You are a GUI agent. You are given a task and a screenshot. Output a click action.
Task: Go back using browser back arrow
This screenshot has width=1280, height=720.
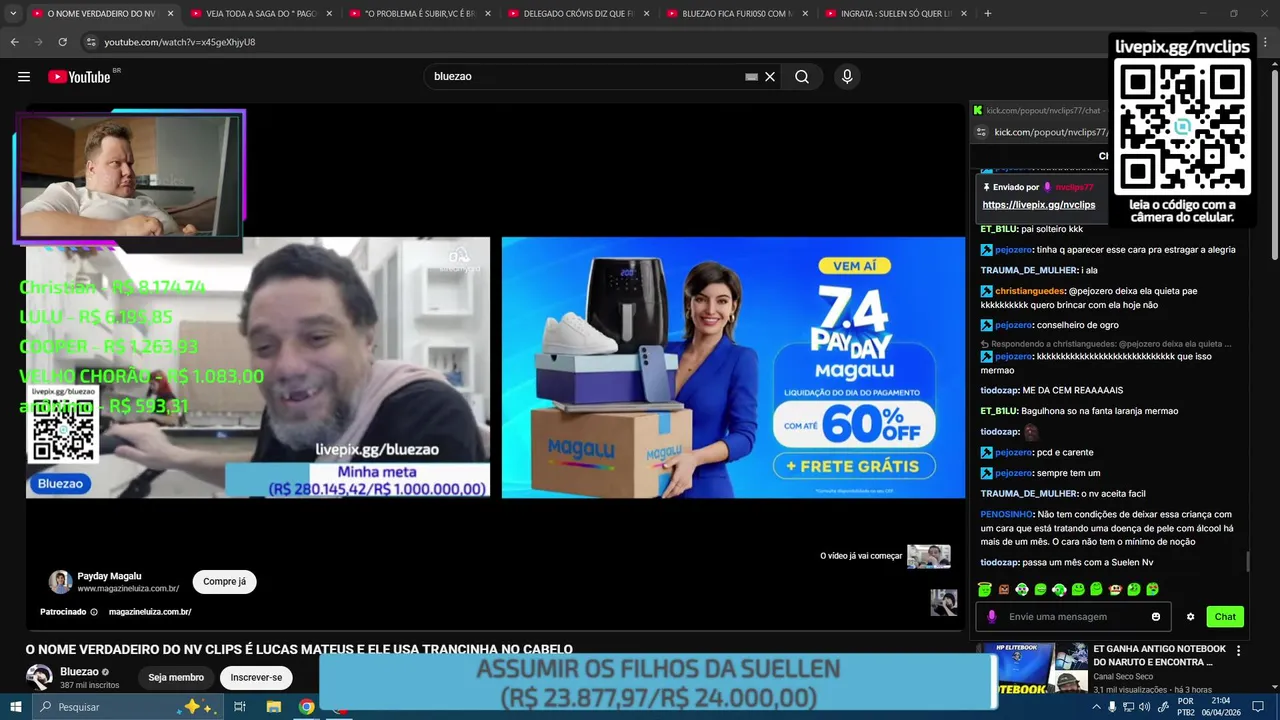14,42
